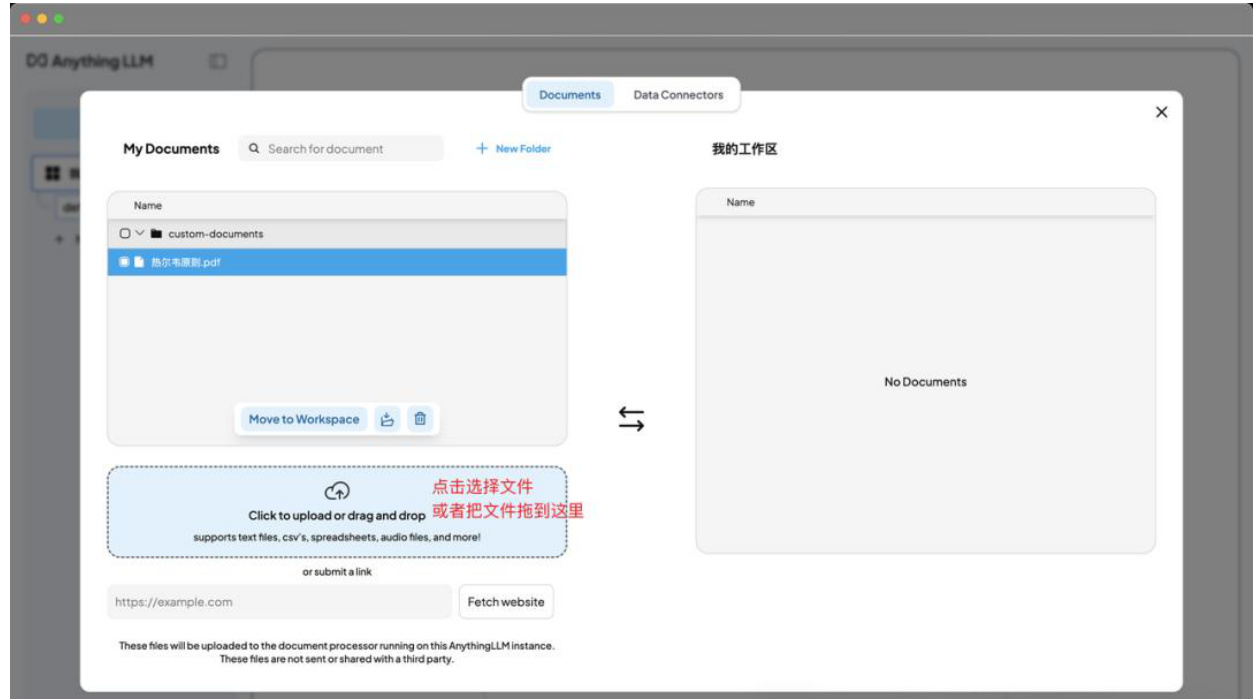Focus the https://example.com link field
This screenshot has width=1257, height=699.
(280, 602)
